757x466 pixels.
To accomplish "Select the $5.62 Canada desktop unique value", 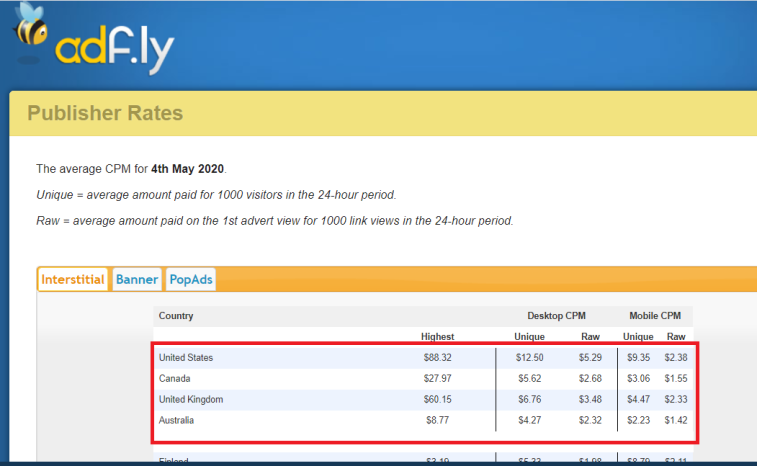I will tap(530, 379).
